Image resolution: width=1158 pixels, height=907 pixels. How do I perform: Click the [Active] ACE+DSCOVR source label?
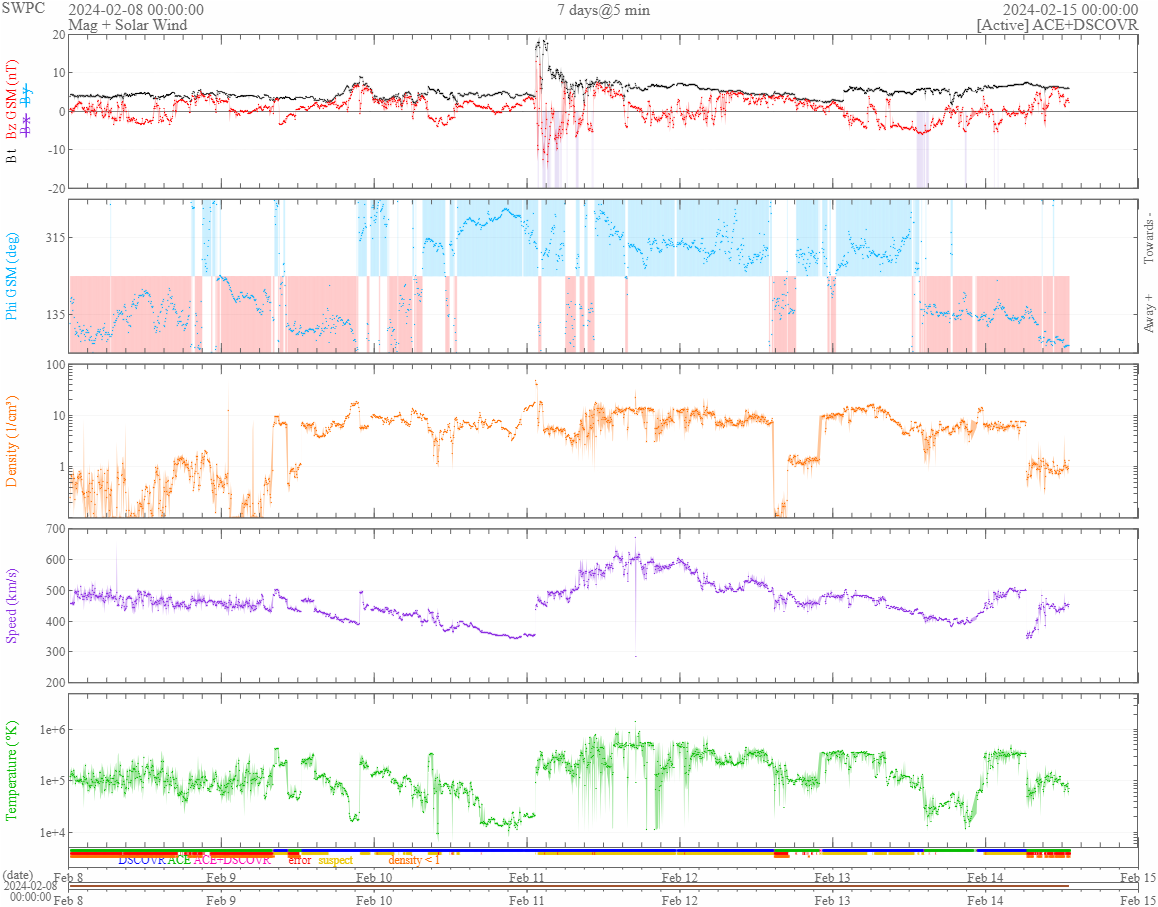(x=1057, y=25)
